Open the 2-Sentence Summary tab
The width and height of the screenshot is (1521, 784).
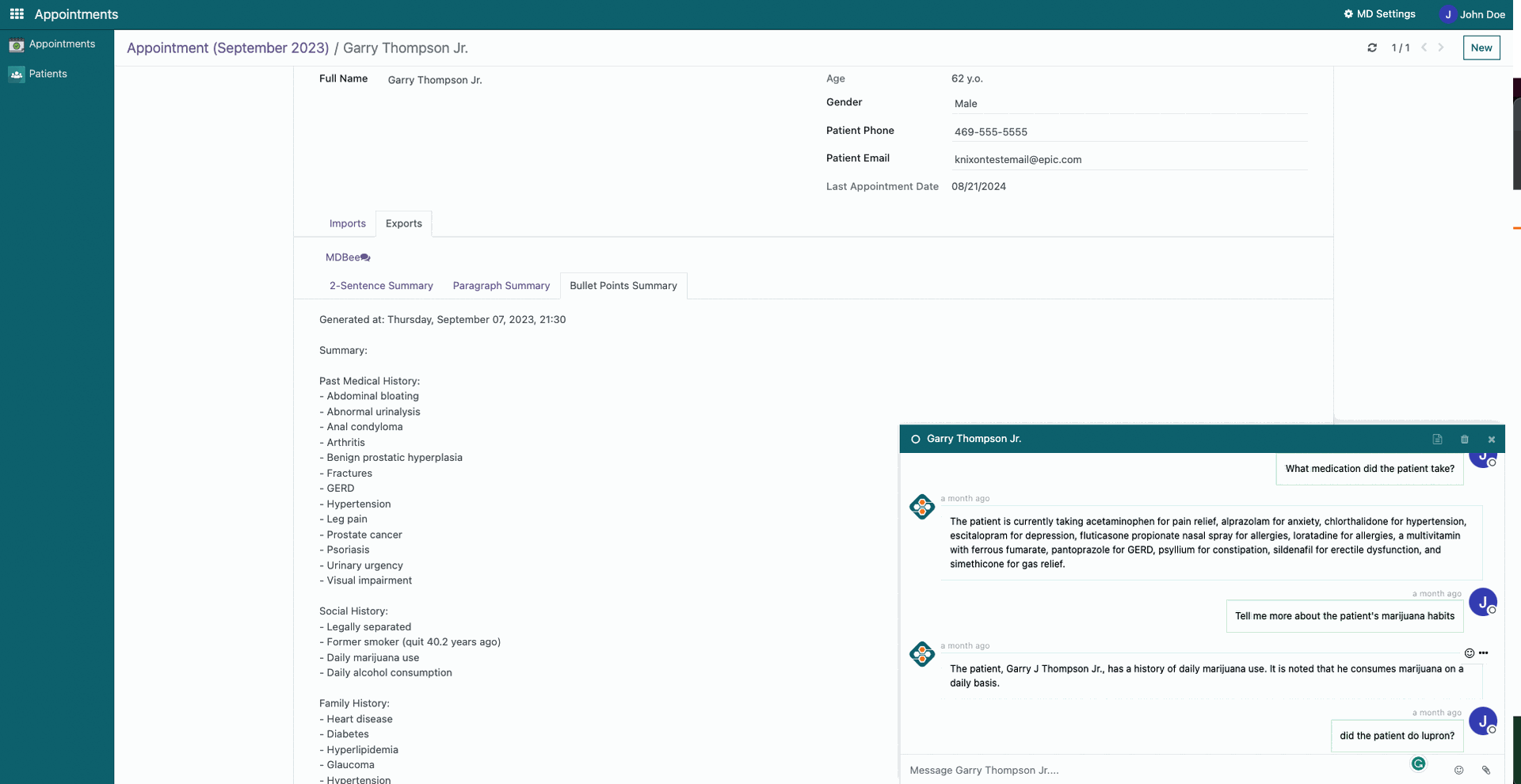click(x=381, y=286)
